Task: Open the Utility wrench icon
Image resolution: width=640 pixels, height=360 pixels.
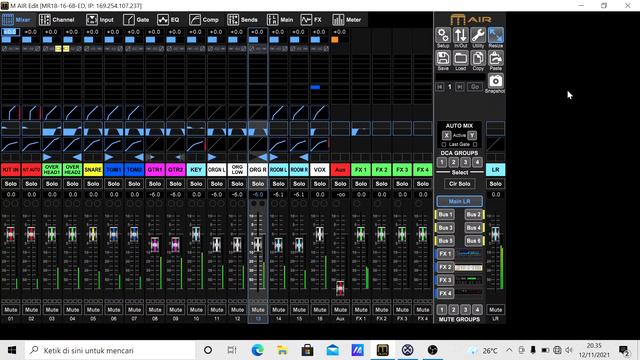Action: tap(478, 36)
